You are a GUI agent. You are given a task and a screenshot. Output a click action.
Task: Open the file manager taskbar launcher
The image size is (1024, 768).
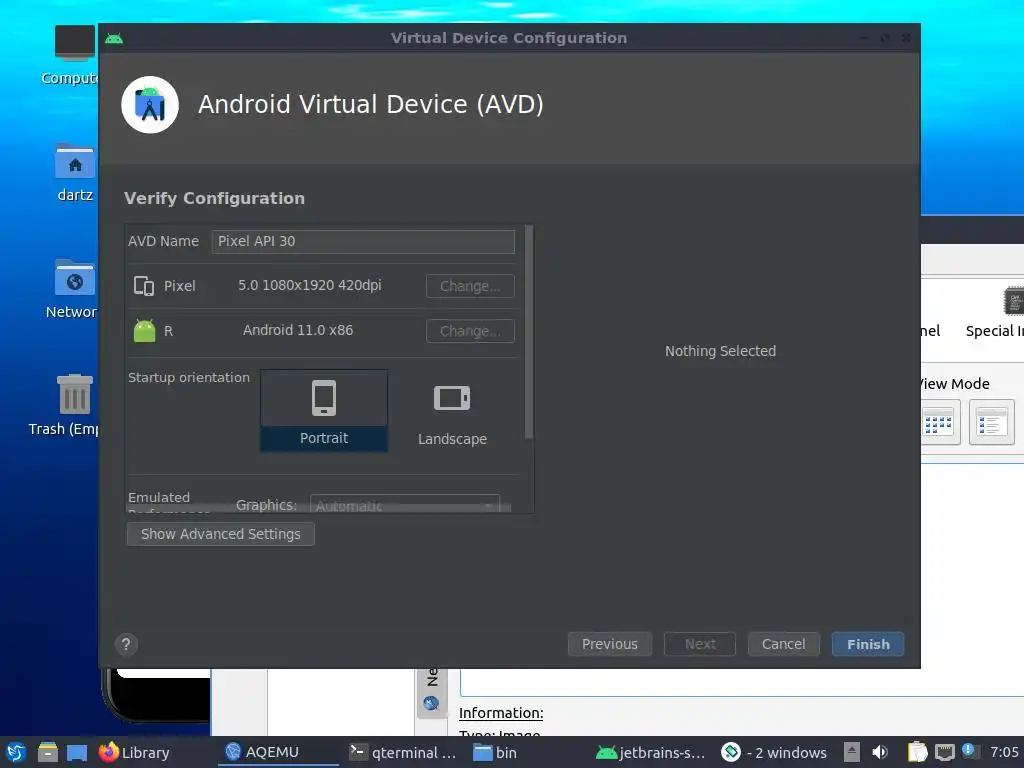[x=47, y=752]
